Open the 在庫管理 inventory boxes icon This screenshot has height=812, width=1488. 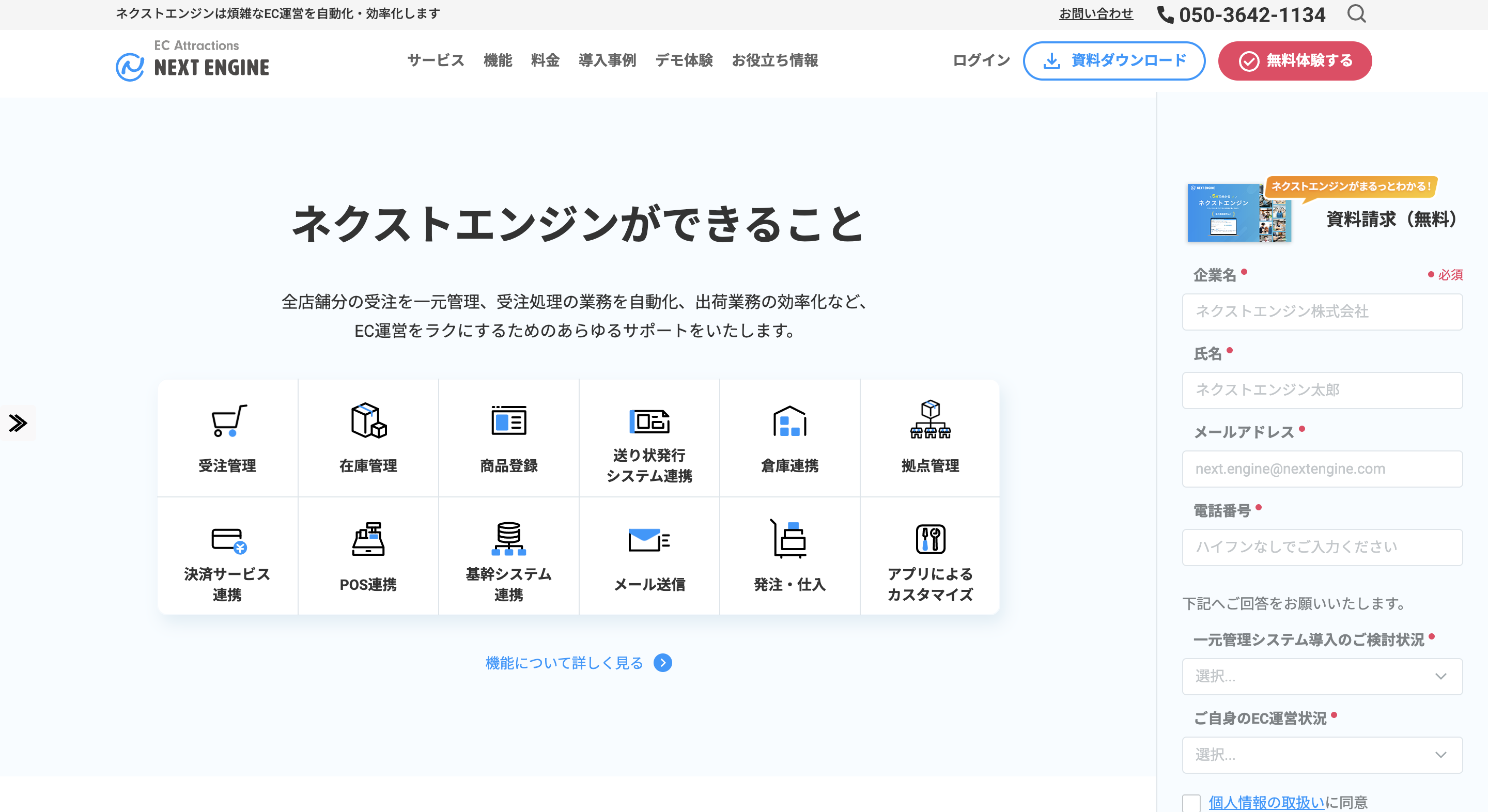(368, 420)
